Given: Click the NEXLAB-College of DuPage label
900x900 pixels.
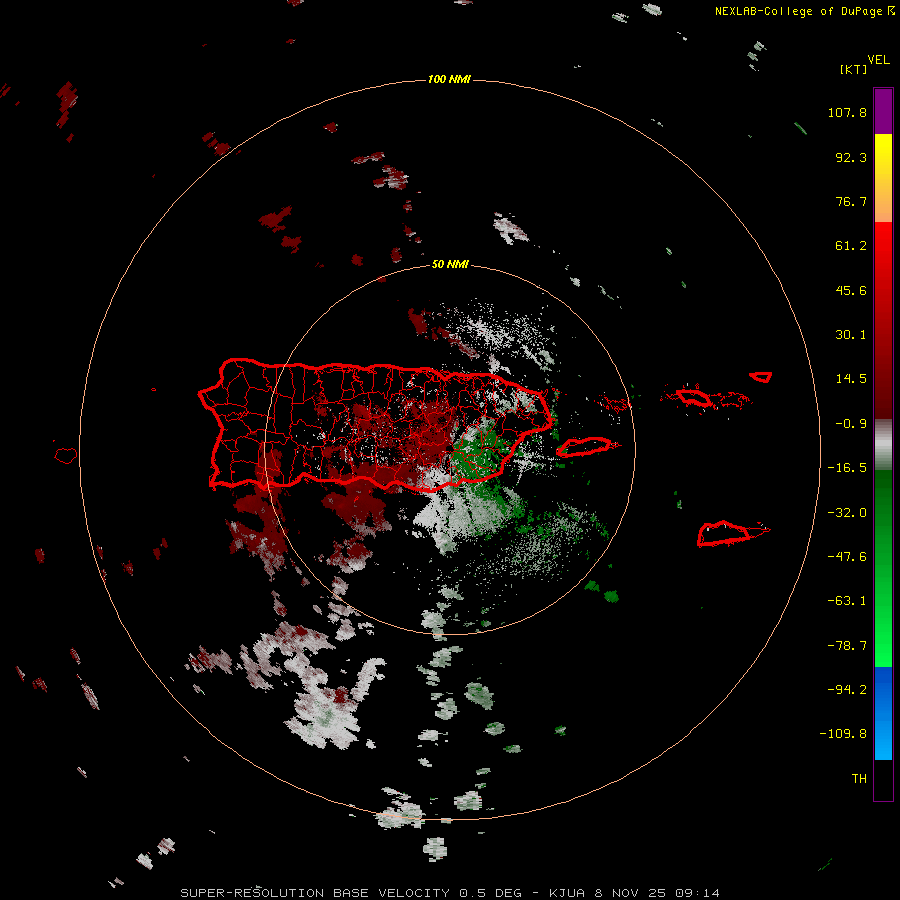Looking at the screenshot, I should coord(798,11).
